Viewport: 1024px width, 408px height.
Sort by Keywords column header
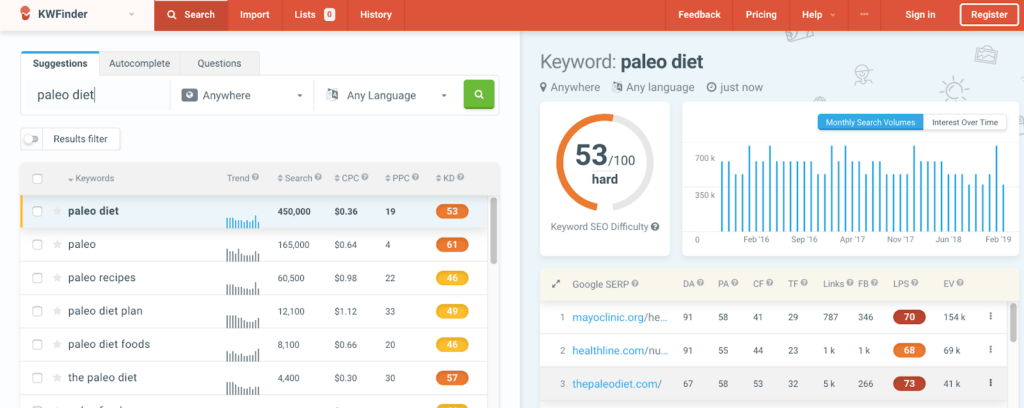[91, 178]
